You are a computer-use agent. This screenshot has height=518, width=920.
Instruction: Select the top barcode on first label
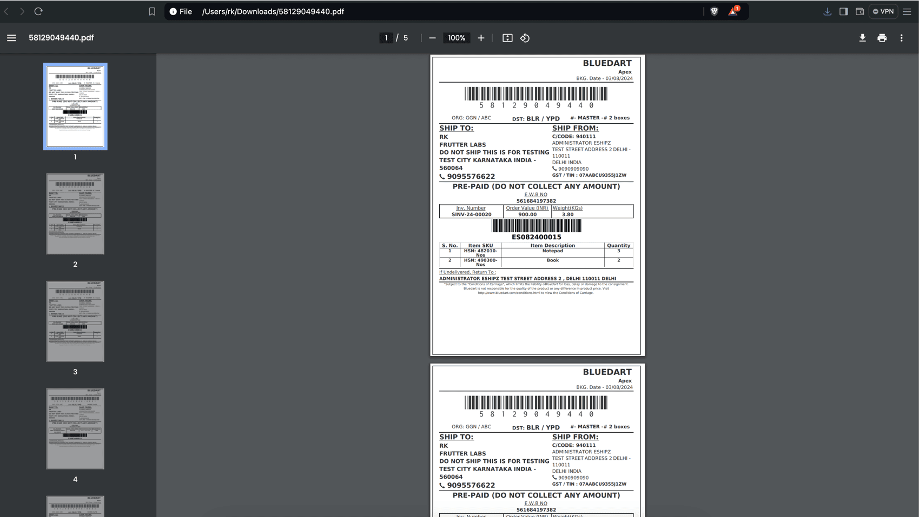click(x=536, y=94)
